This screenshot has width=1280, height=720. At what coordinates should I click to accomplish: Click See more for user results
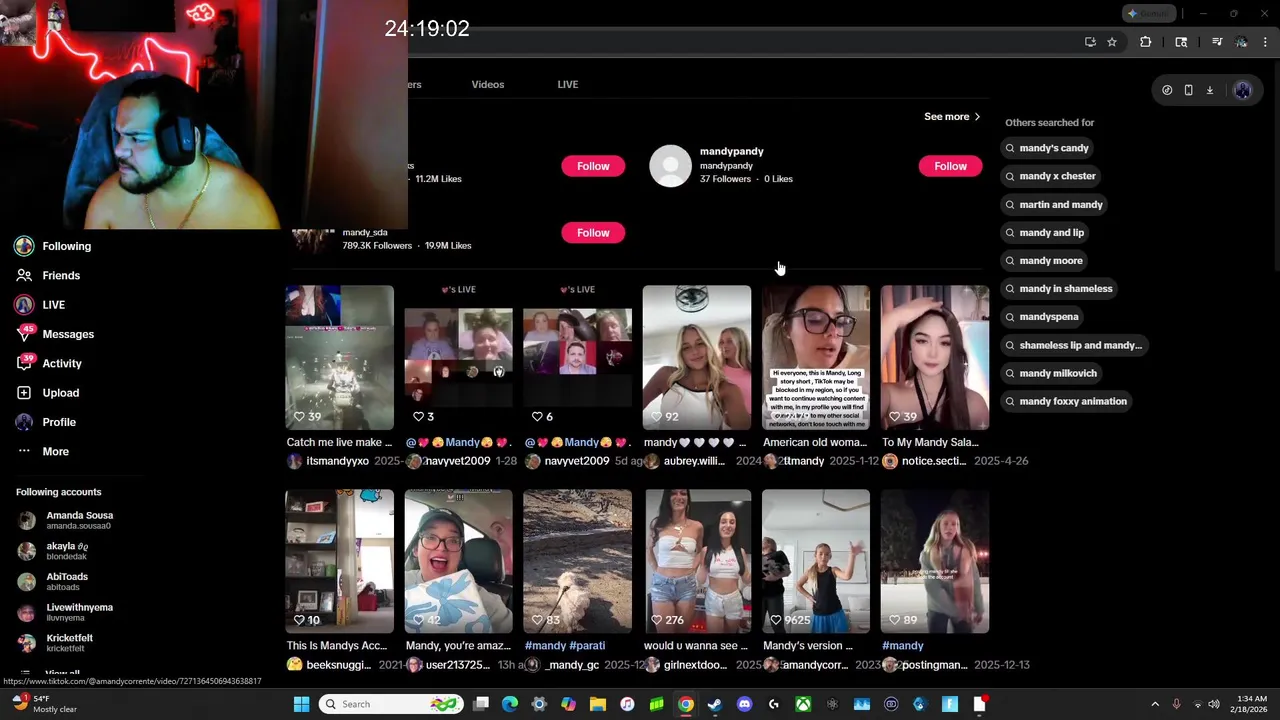pos(952,117)
